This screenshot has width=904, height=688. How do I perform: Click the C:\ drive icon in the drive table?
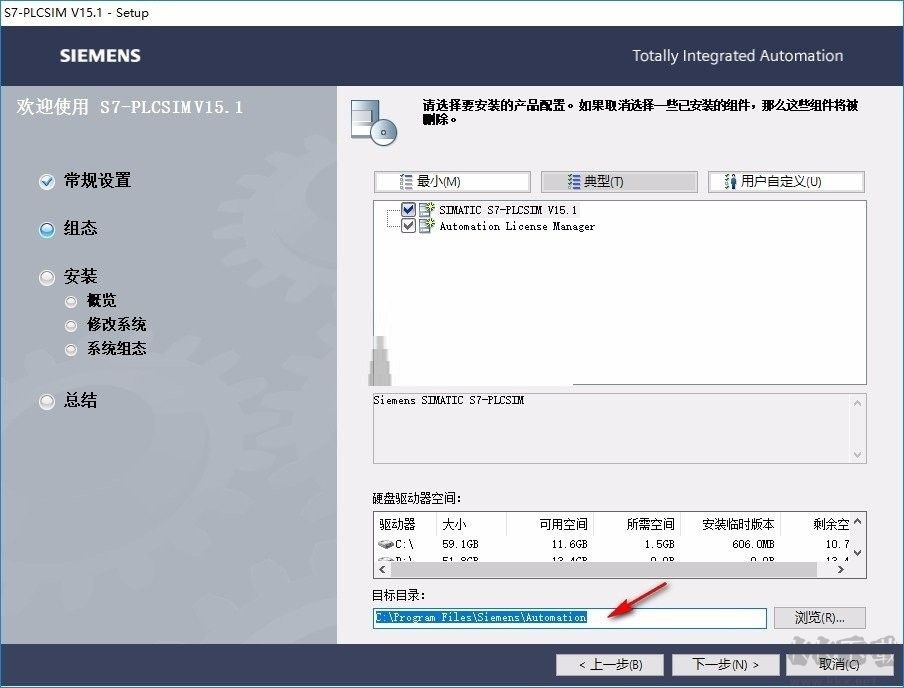(x=386, y=544)
